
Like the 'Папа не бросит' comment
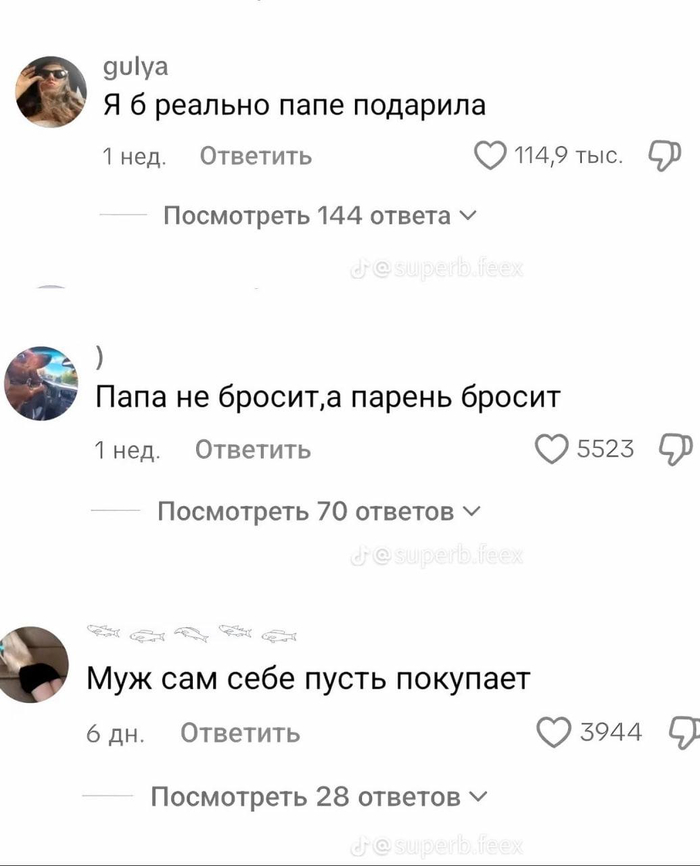[551, 448]
